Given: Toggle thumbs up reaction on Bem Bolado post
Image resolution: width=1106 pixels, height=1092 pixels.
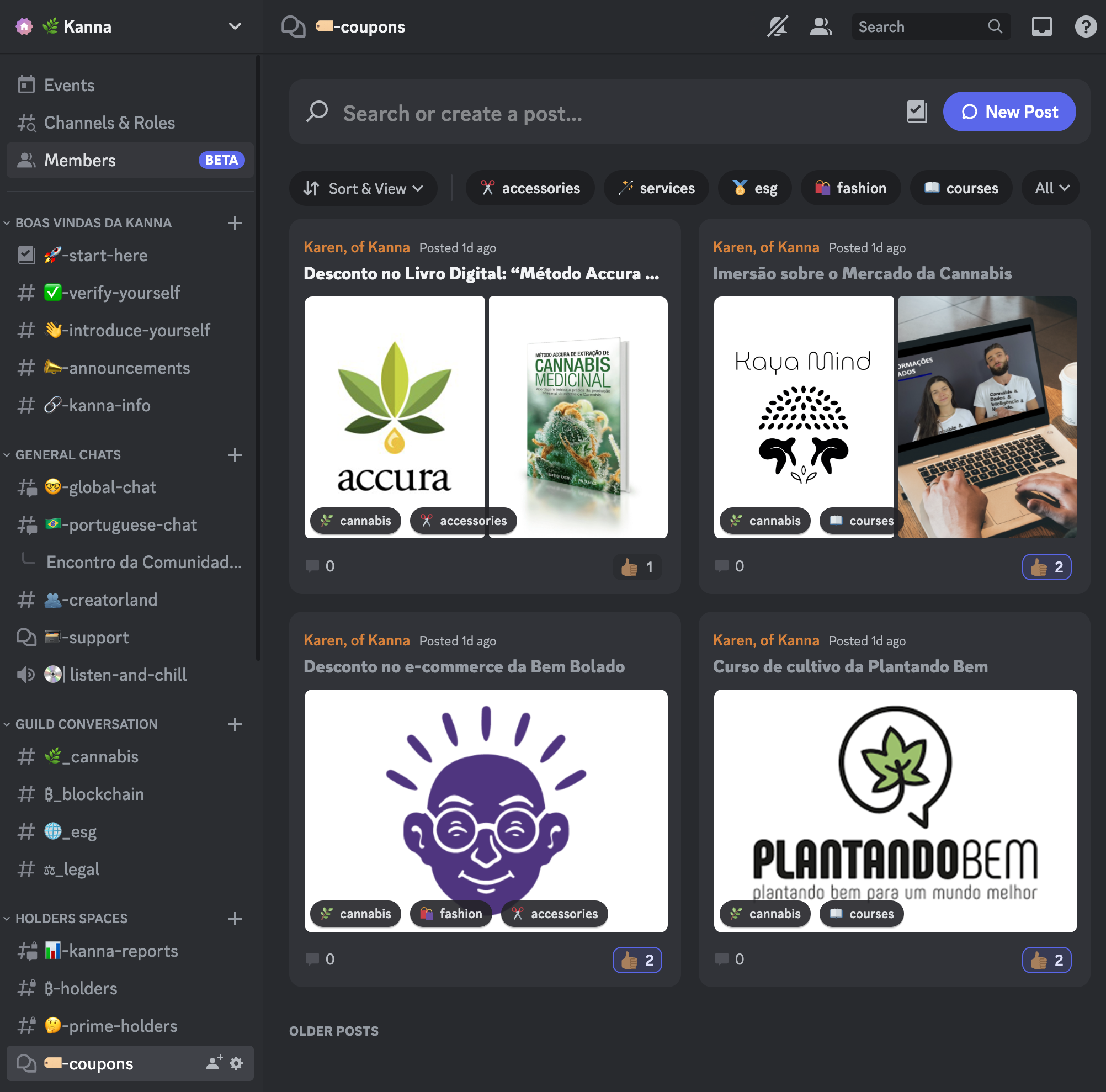Looking at the screenshot, I should pyautogui.click(x=637, y=960).
